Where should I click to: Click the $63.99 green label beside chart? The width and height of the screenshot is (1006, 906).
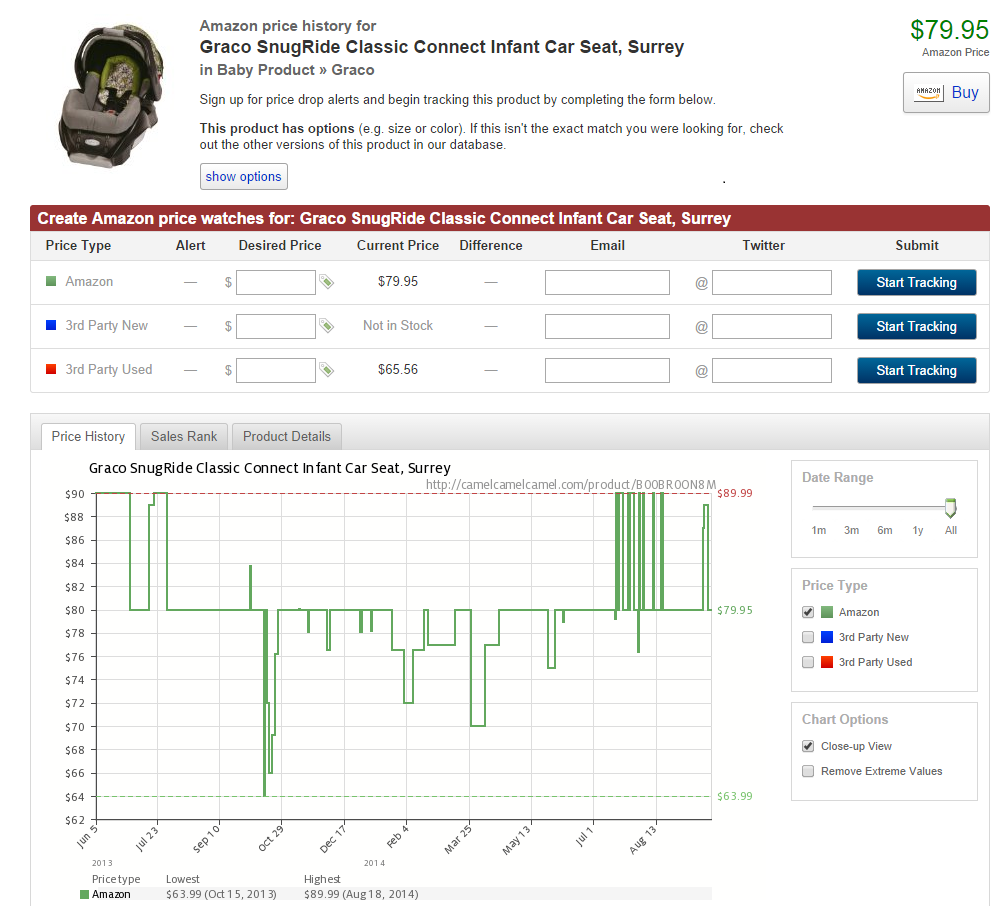coord(735,796)
